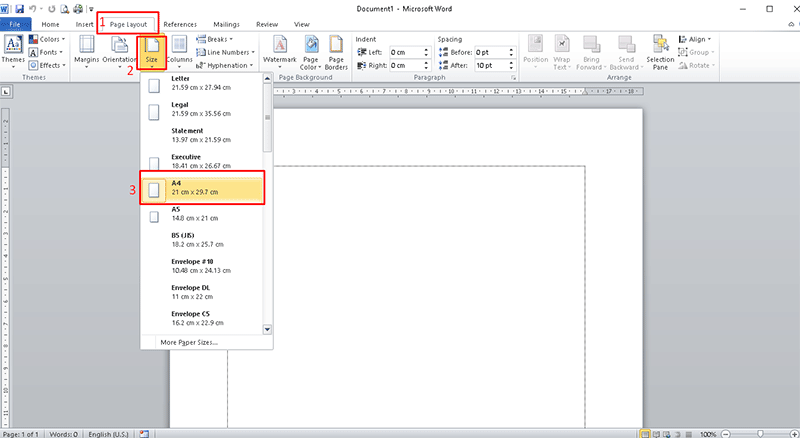The height and width of the screenshot is (438, 800).
Task: Click the Spacing Before input field
Action: pyautogui.click(x=491, y=52)
